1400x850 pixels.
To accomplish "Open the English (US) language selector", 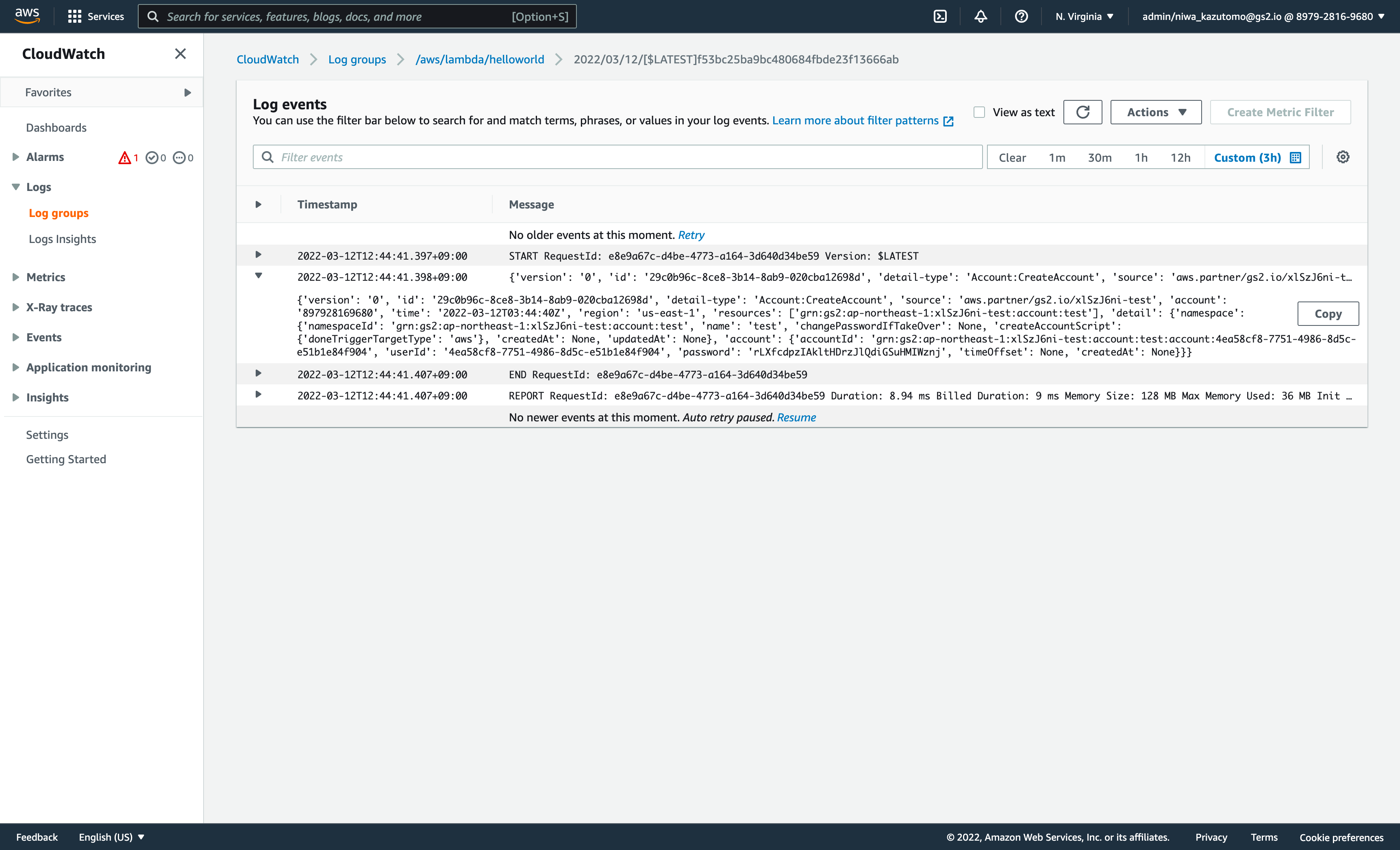I will pos(111,837).
